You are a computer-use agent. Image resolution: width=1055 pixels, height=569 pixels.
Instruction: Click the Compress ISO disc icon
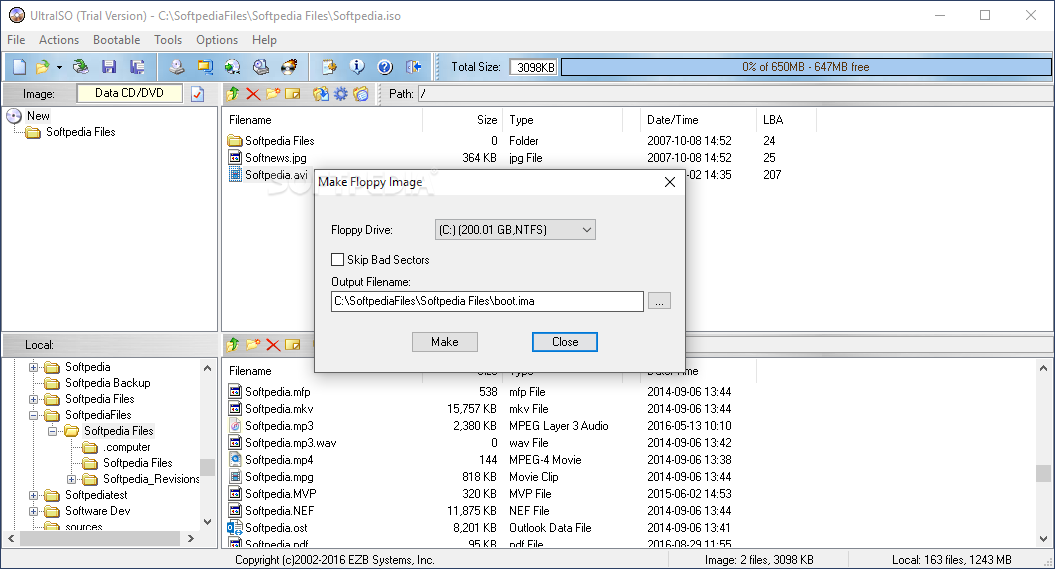(233, 67)
